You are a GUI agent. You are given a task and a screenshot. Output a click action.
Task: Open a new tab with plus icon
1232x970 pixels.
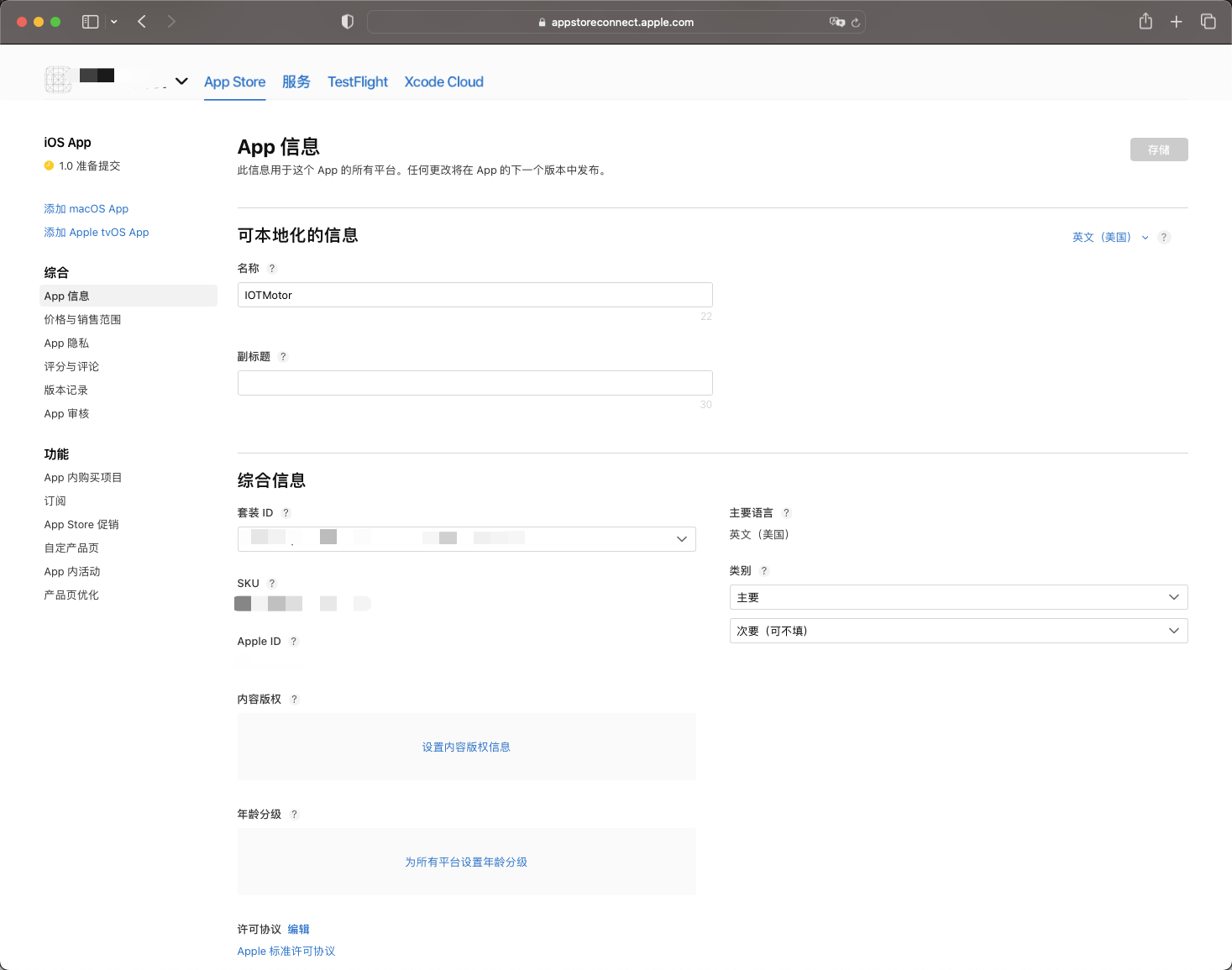(1177, 22)
